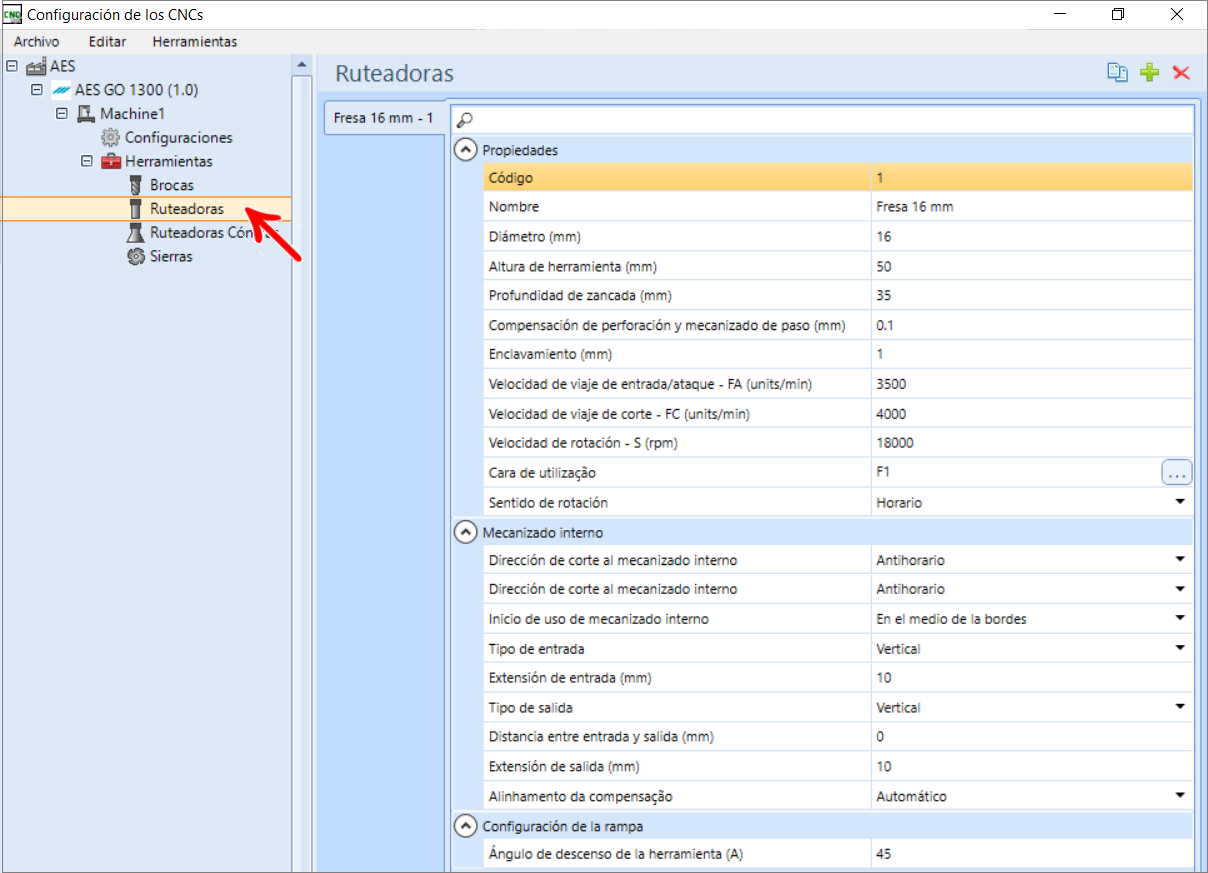Click the Cara de utilização value F1
The width and height of the screenshot is (1208, 873).
pyautogui.click(x=1016, y=473)
